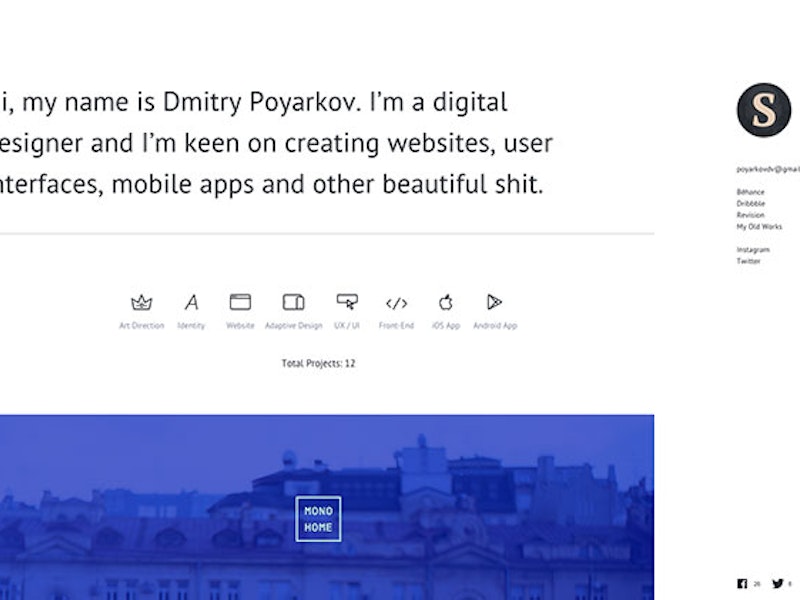Screen dimensions: 800x600
Task: Select the UX/UI cursor icon
Action: pos(346,303)
